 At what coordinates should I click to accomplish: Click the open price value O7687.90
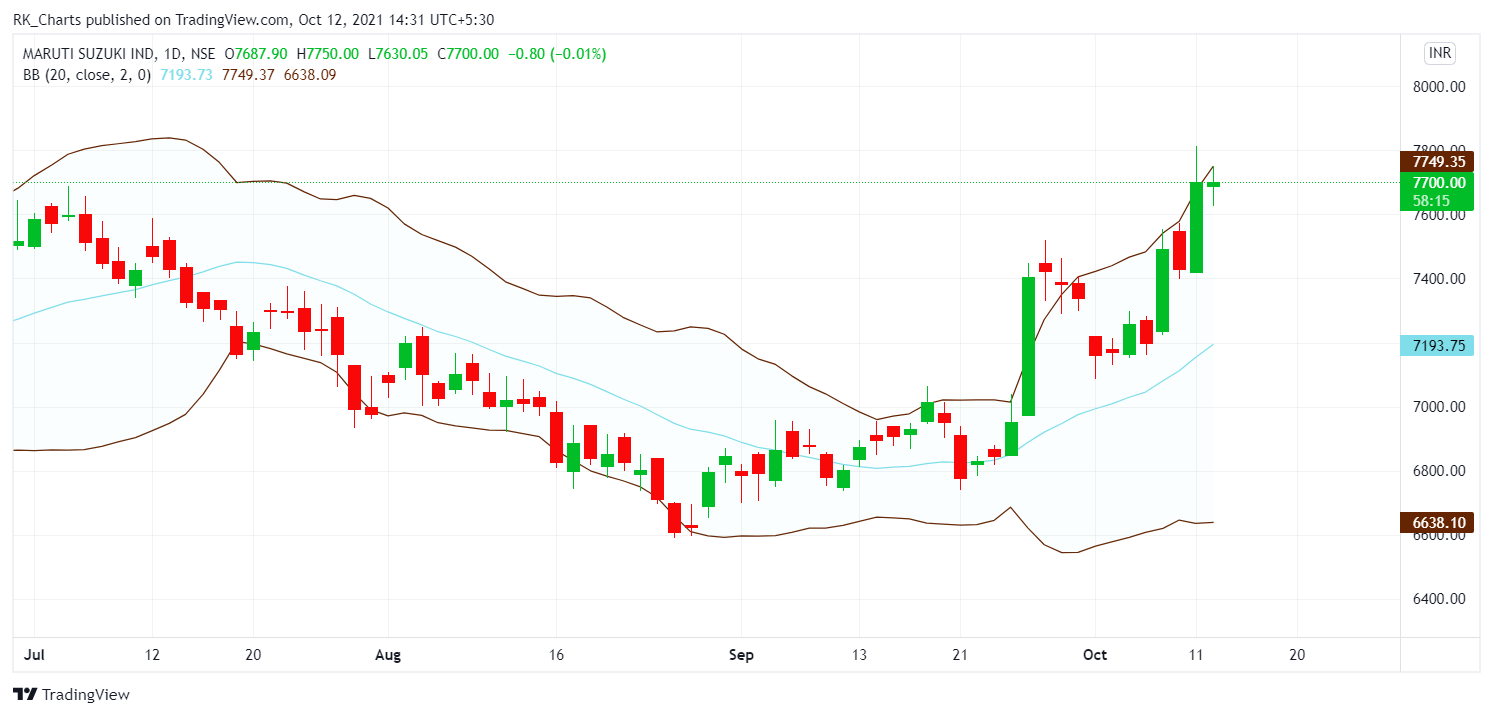point(257,54)
